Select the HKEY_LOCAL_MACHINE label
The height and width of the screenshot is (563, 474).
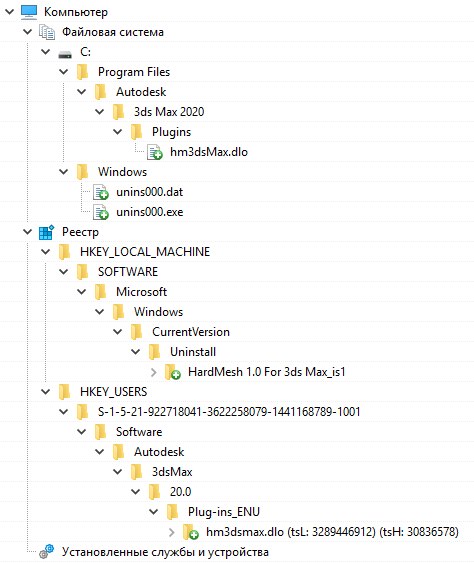tap(145, 252)
